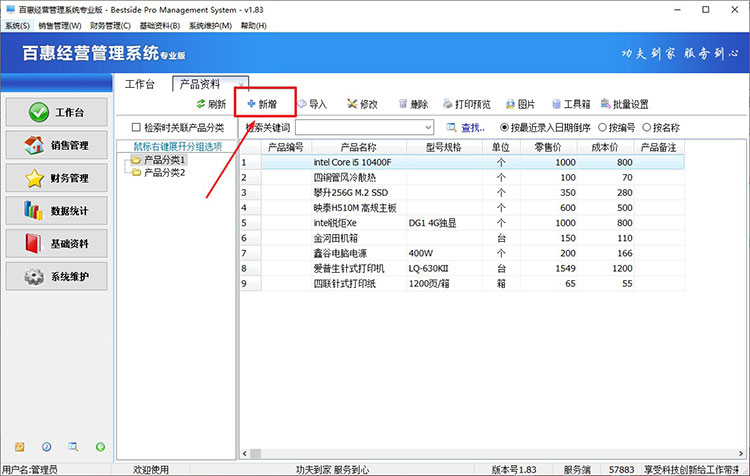The width and height of the screenshot is (750, 476).
Task: Open 批量设置 batch settings
Action: pos(624,104)
